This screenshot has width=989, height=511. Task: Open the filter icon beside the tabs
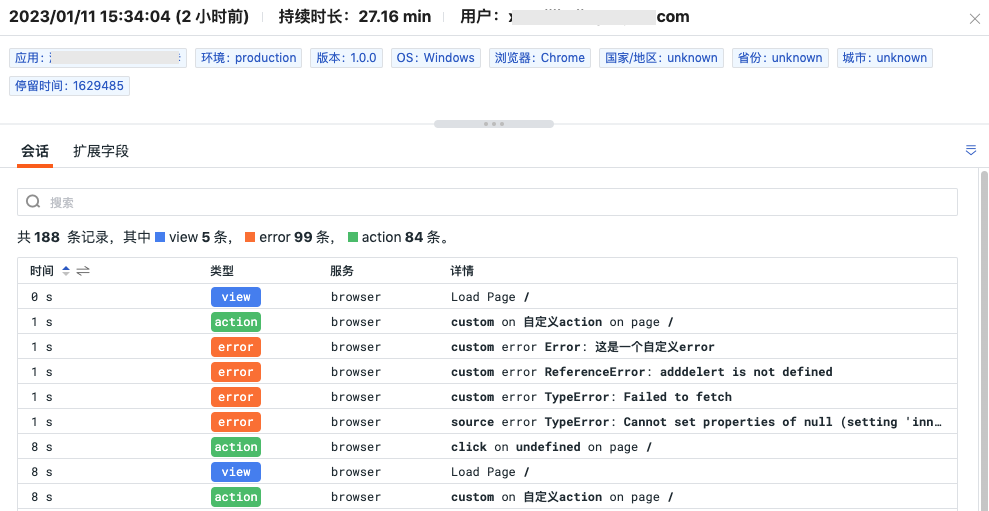(x=971, y=150)
